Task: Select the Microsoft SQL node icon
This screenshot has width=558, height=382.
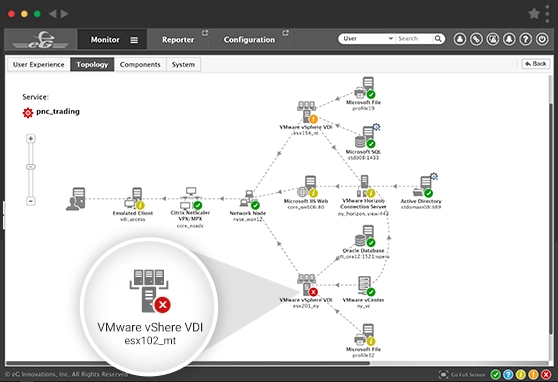Action: pyautogui.click(x=364, y=137)
